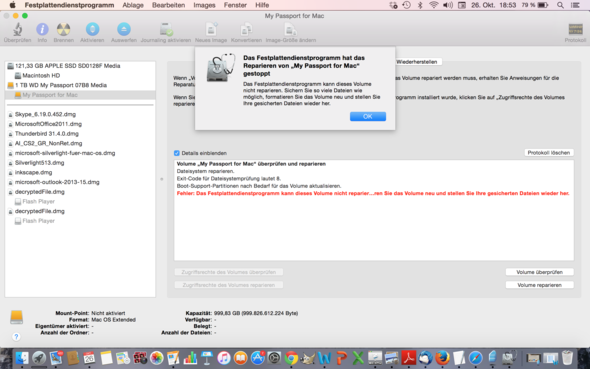
Task: Open the Apple menu
Action: coord(12,5)
